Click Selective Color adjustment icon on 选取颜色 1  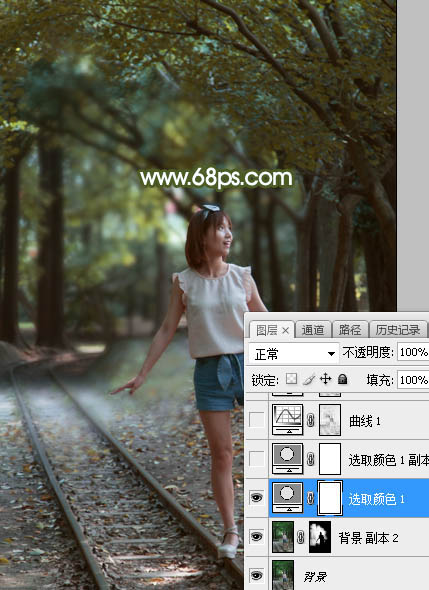(287, 498)
